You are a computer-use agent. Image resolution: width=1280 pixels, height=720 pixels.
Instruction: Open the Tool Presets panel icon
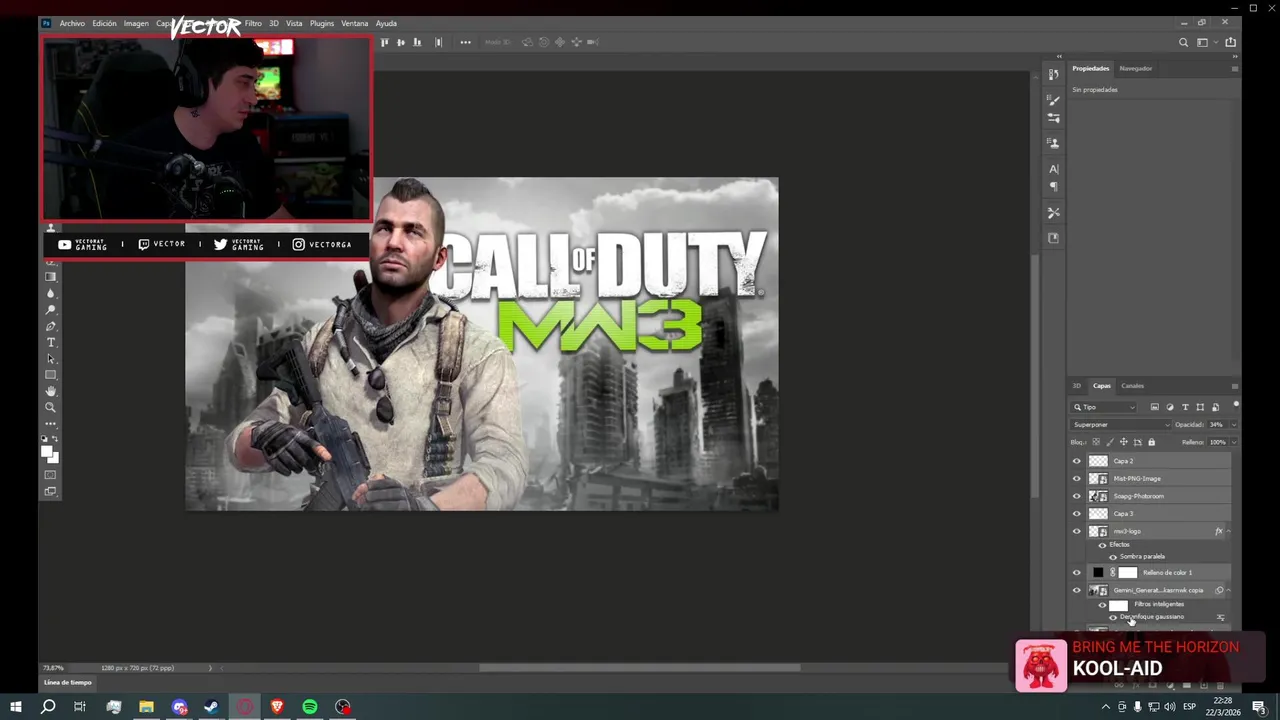1053,212
